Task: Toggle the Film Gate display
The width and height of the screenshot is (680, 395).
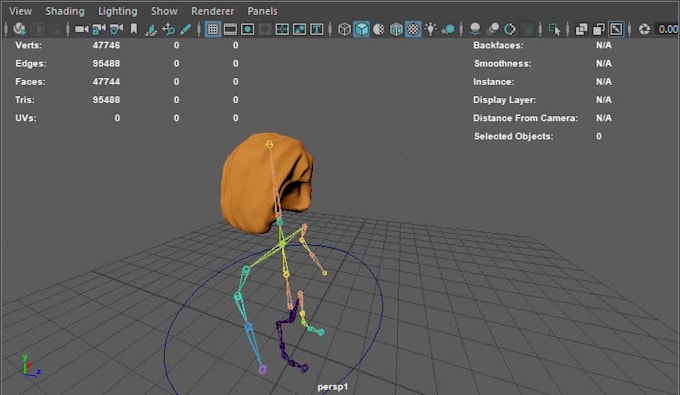Action: tap(230, 29)
